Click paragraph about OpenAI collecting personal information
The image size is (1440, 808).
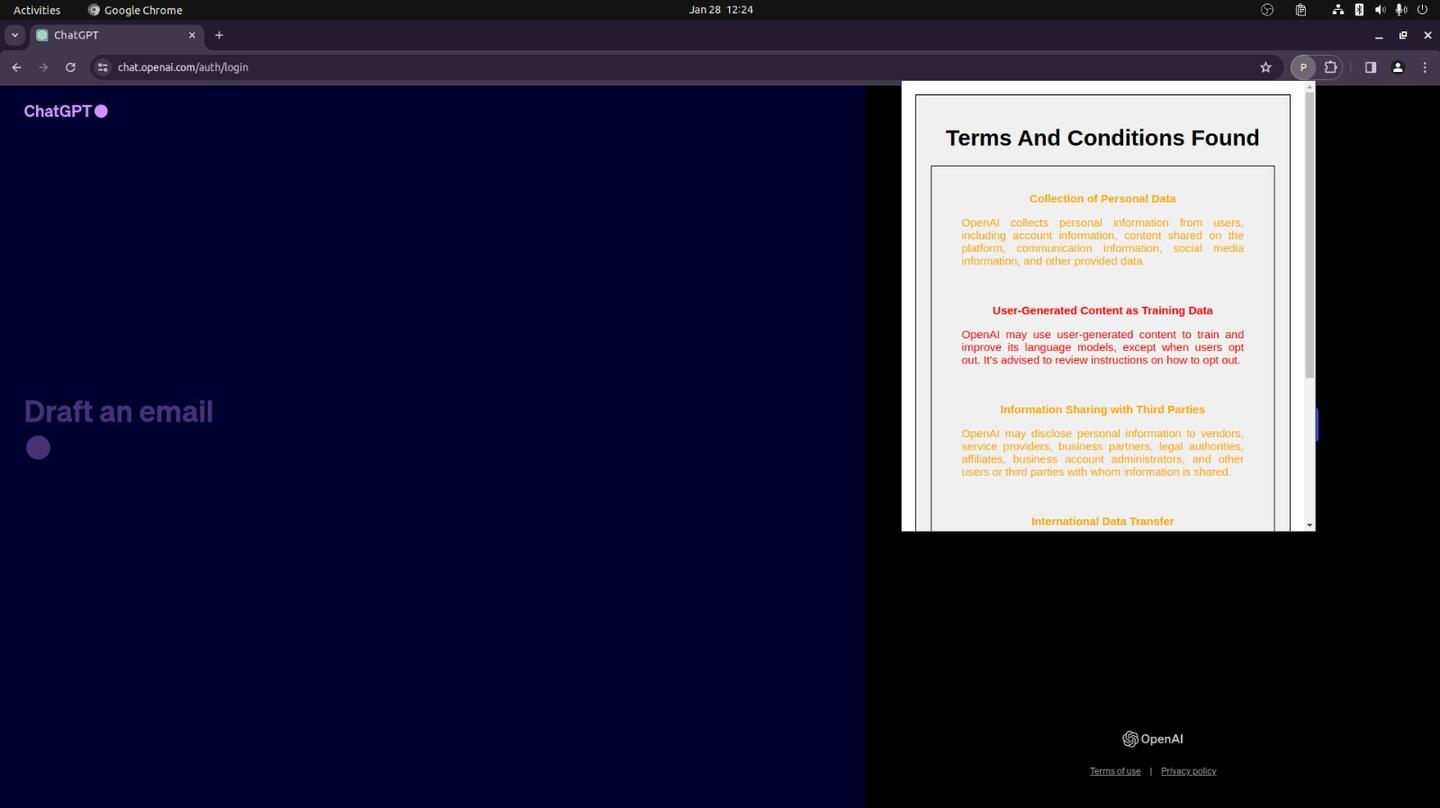click(1102, 242)
